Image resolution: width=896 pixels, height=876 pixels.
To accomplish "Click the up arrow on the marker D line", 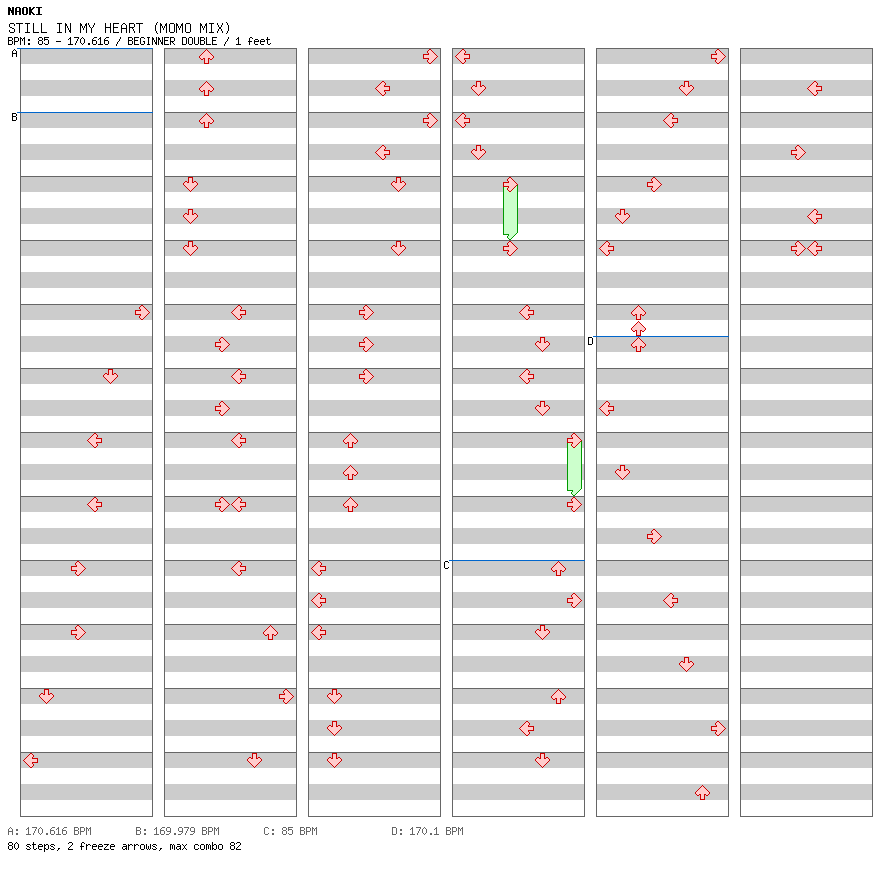I will 638,344.
